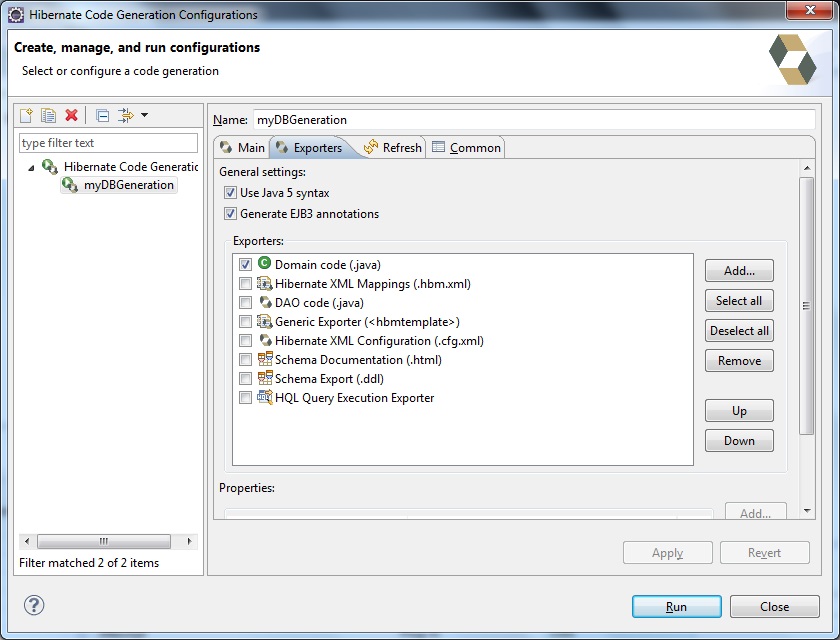
Task: Select the Hibernate Code Generation tree node
Action: pyautogui.click(x=131, y=167)
